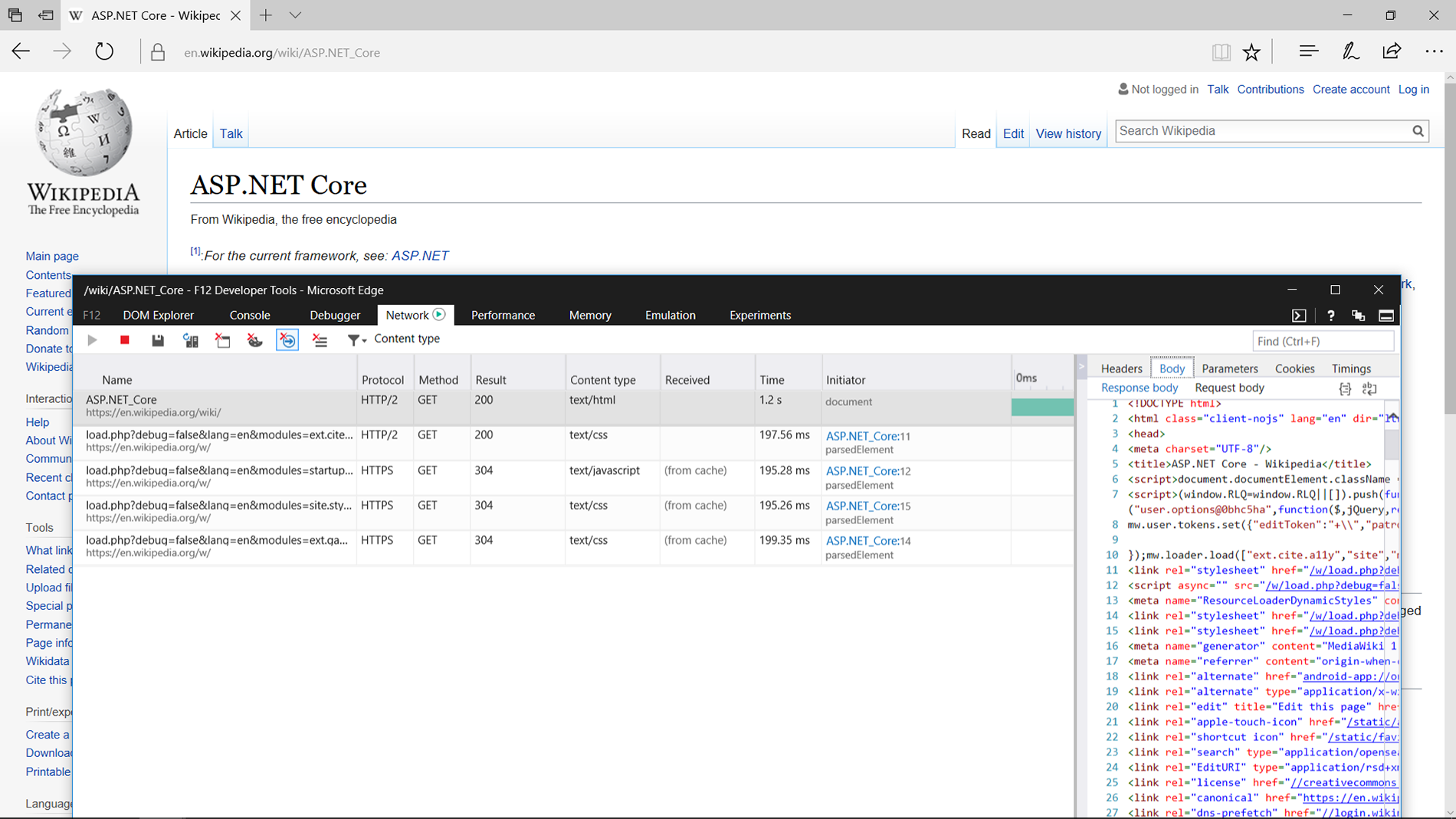This screenshot has width=1456, height=819.
Task: Click the profiling indicator on the Network tab
Action: [439, 315]
